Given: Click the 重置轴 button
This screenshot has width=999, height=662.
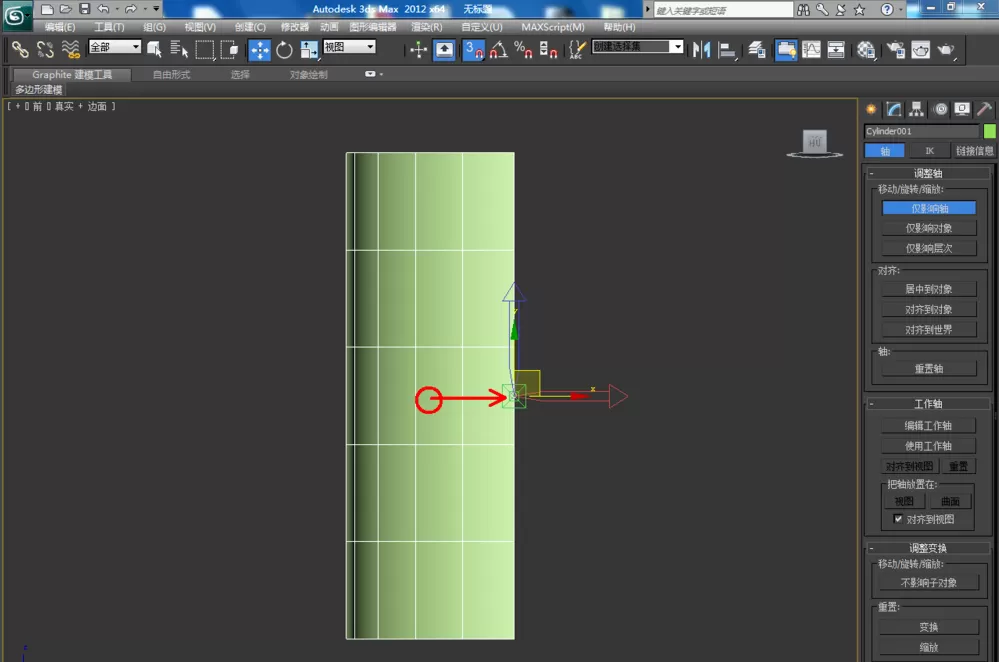Looking at the screenshot, I should click(x=929, y=369).
